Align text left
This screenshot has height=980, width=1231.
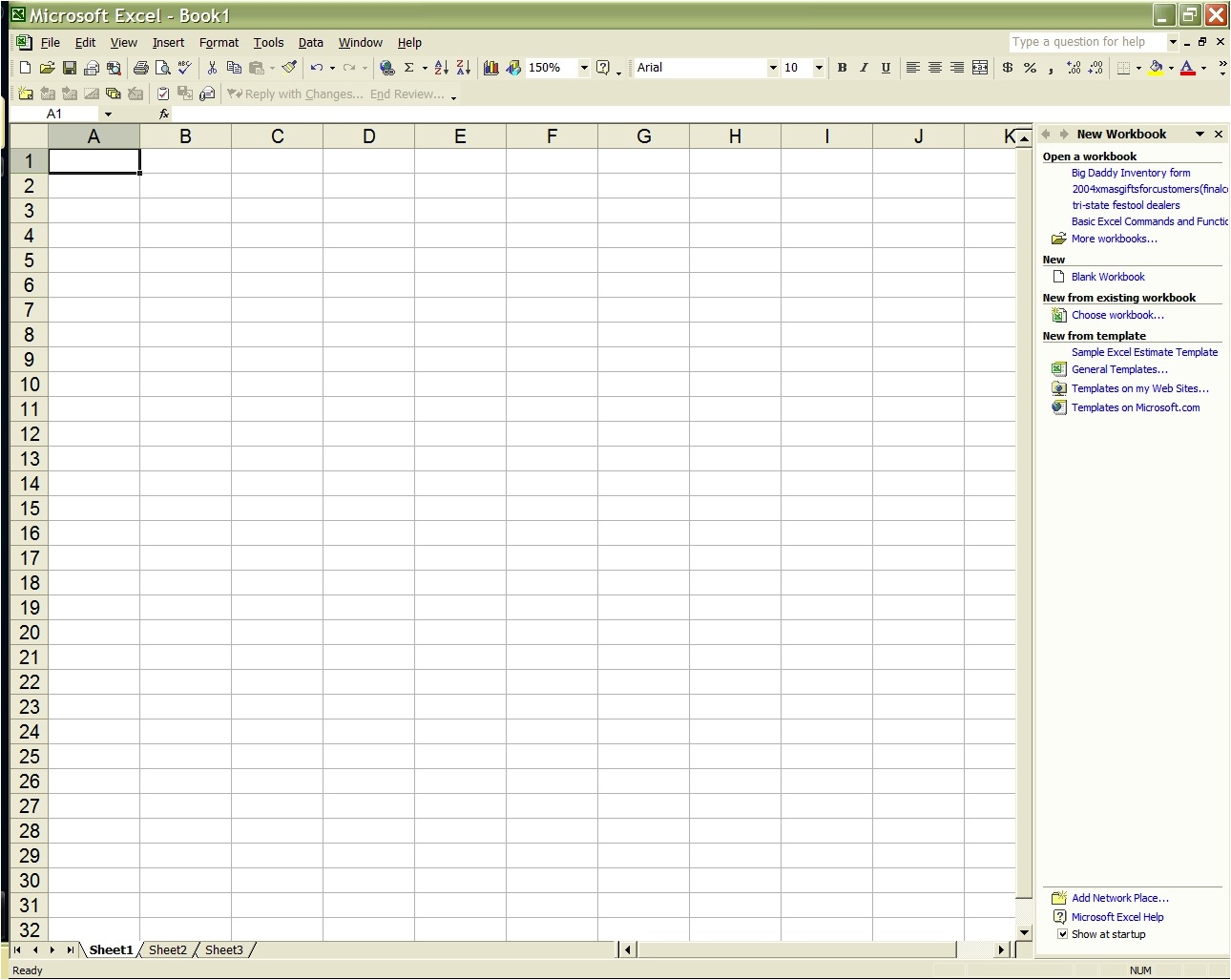(913, 68)
